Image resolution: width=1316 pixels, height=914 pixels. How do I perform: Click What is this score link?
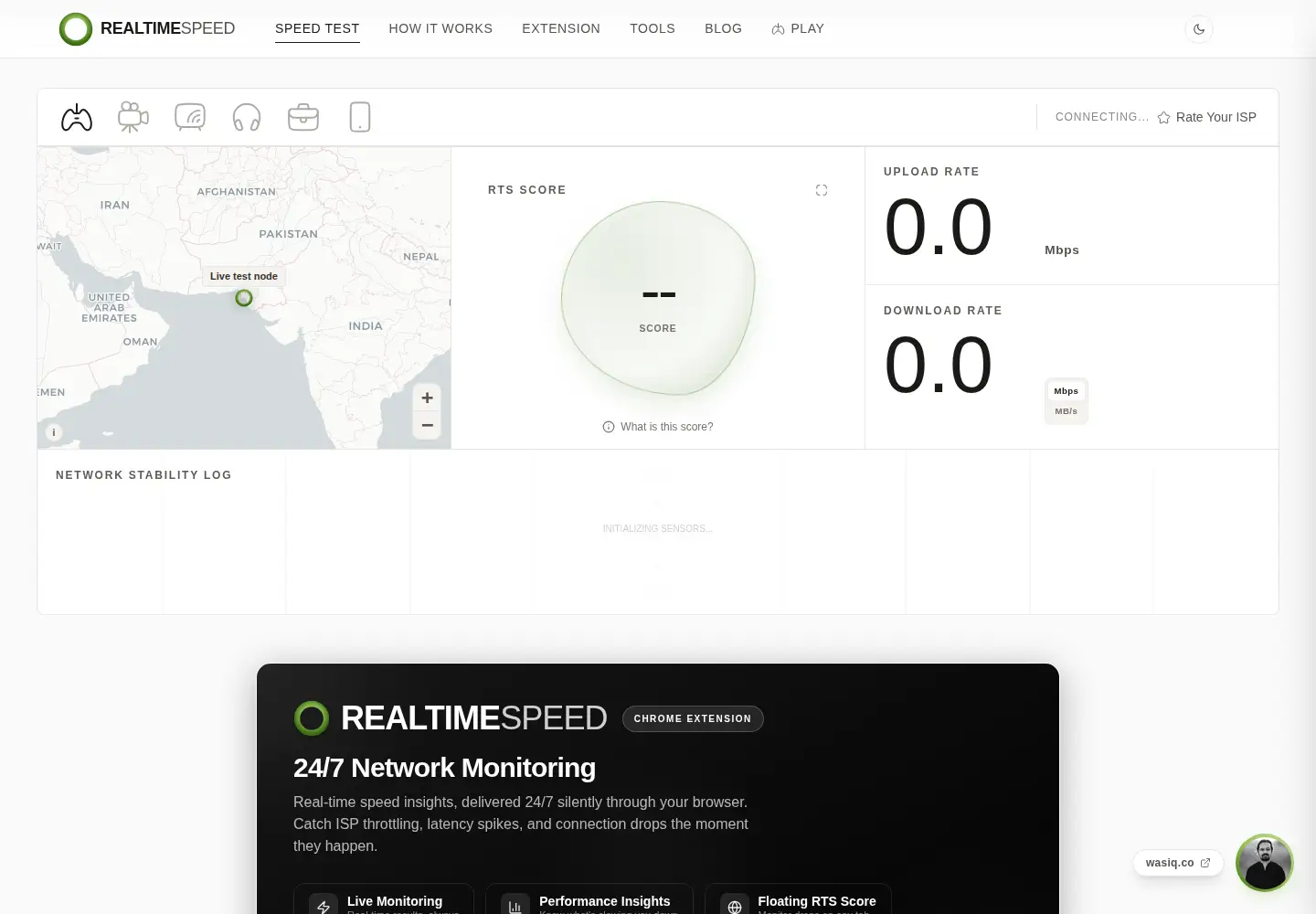tap(658, 427)
